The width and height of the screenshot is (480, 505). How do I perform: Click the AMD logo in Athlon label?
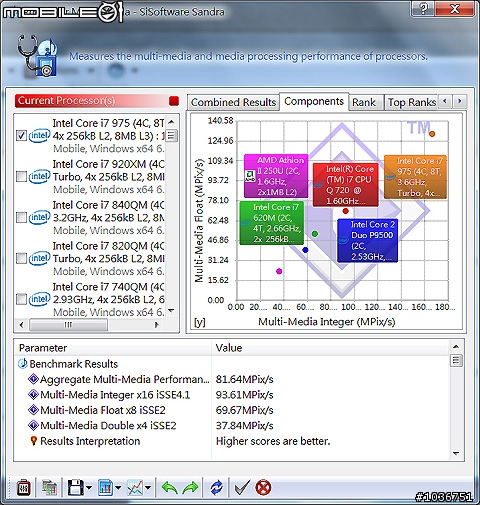[x=250, y=176]
